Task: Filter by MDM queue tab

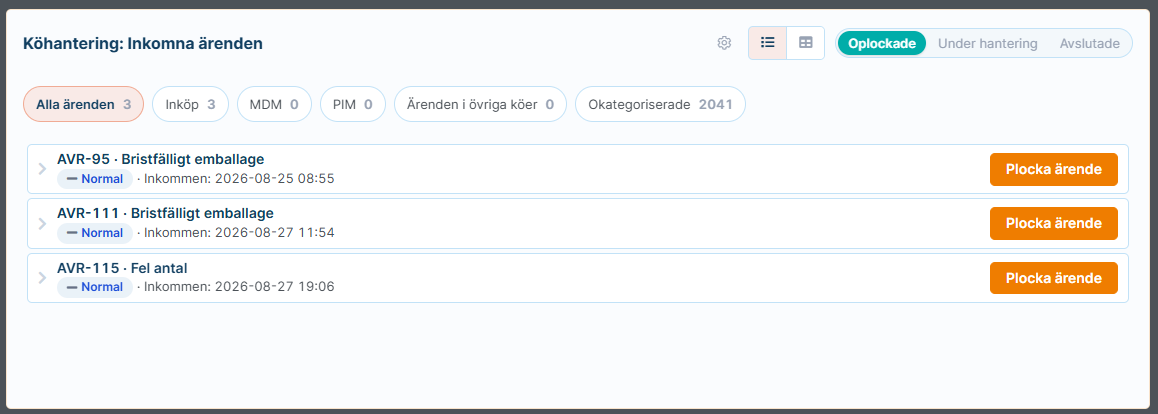Action: pos(274,105)
